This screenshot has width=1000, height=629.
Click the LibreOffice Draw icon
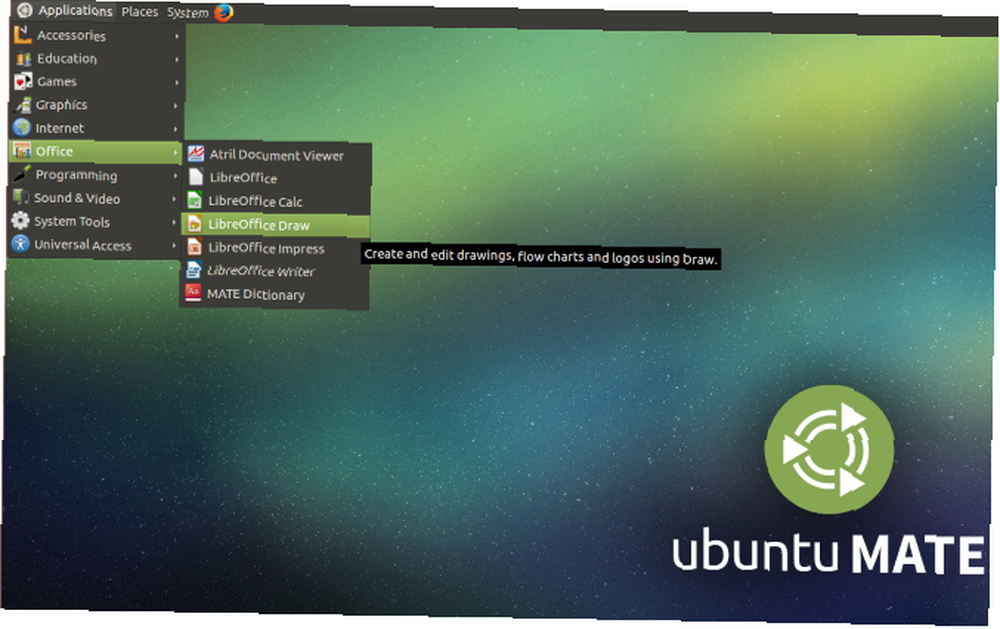click(x=194, y=223)
